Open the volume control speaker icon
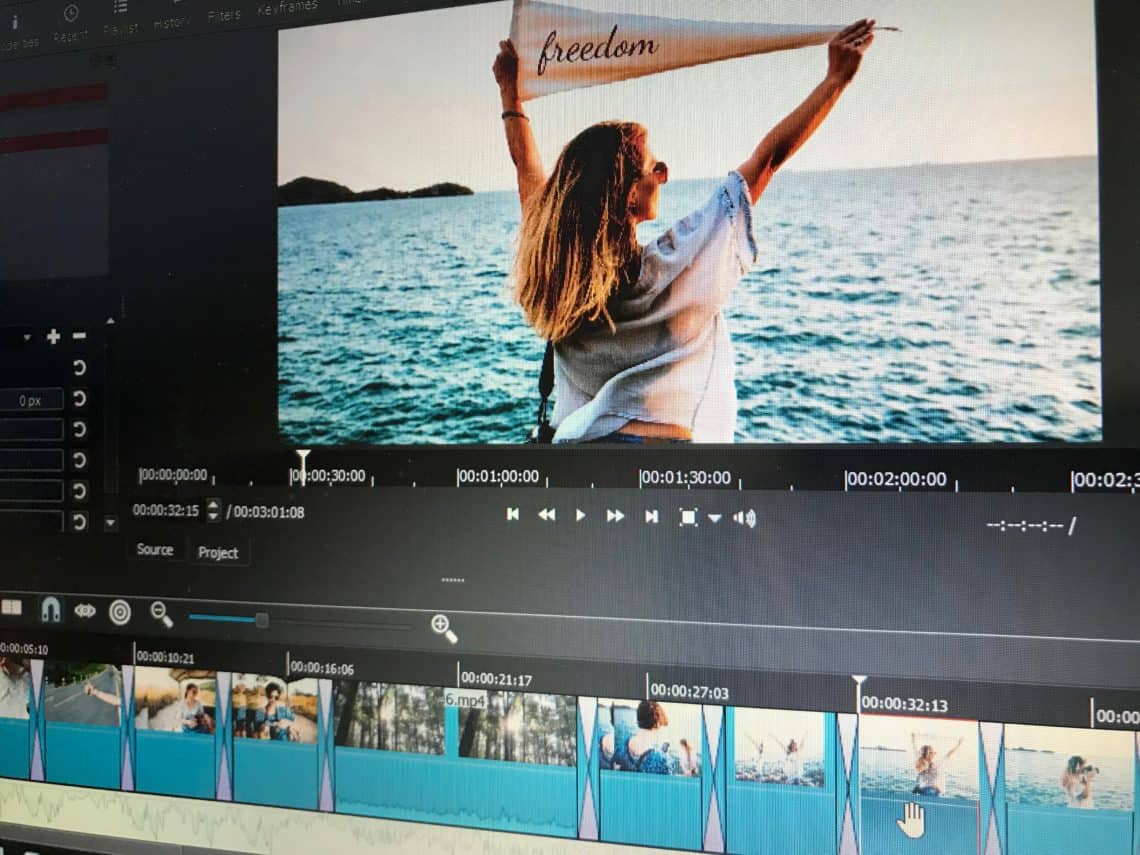Image resolution: width=1140 pixels, height=855 pixels. click(744, 518)
